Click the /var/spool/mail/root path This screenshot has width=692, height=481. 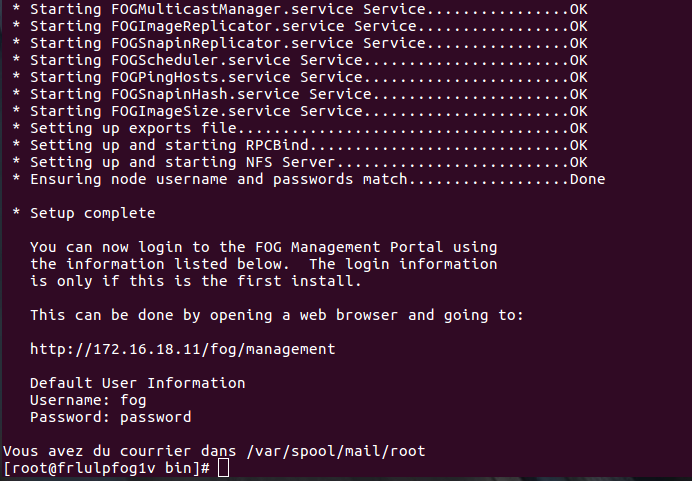coord(336,451)
